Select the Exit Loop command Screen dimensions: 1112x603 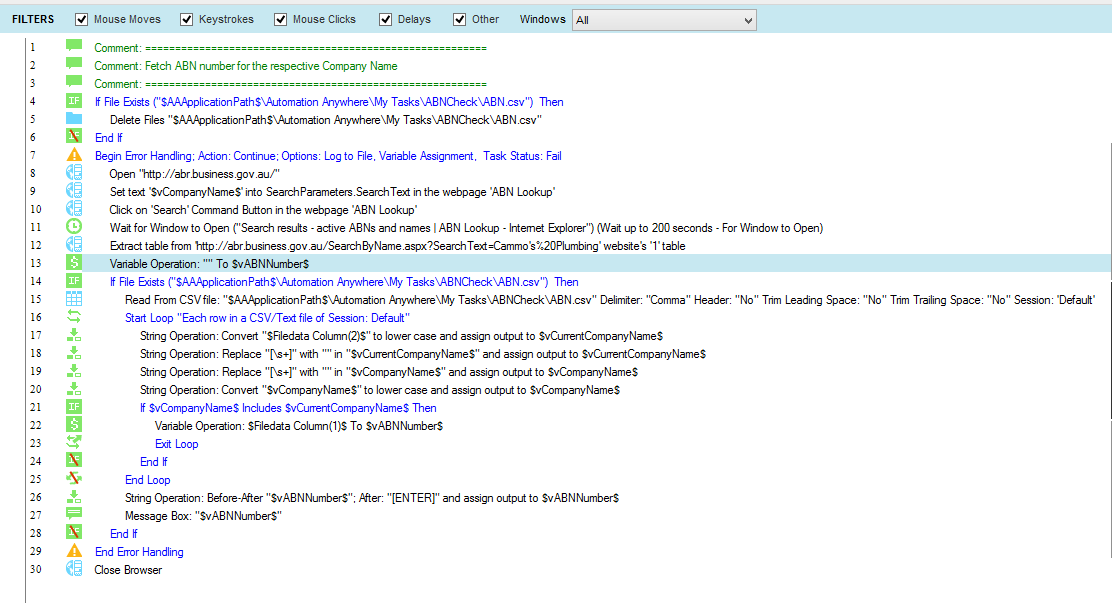click(x=177, y=444)
